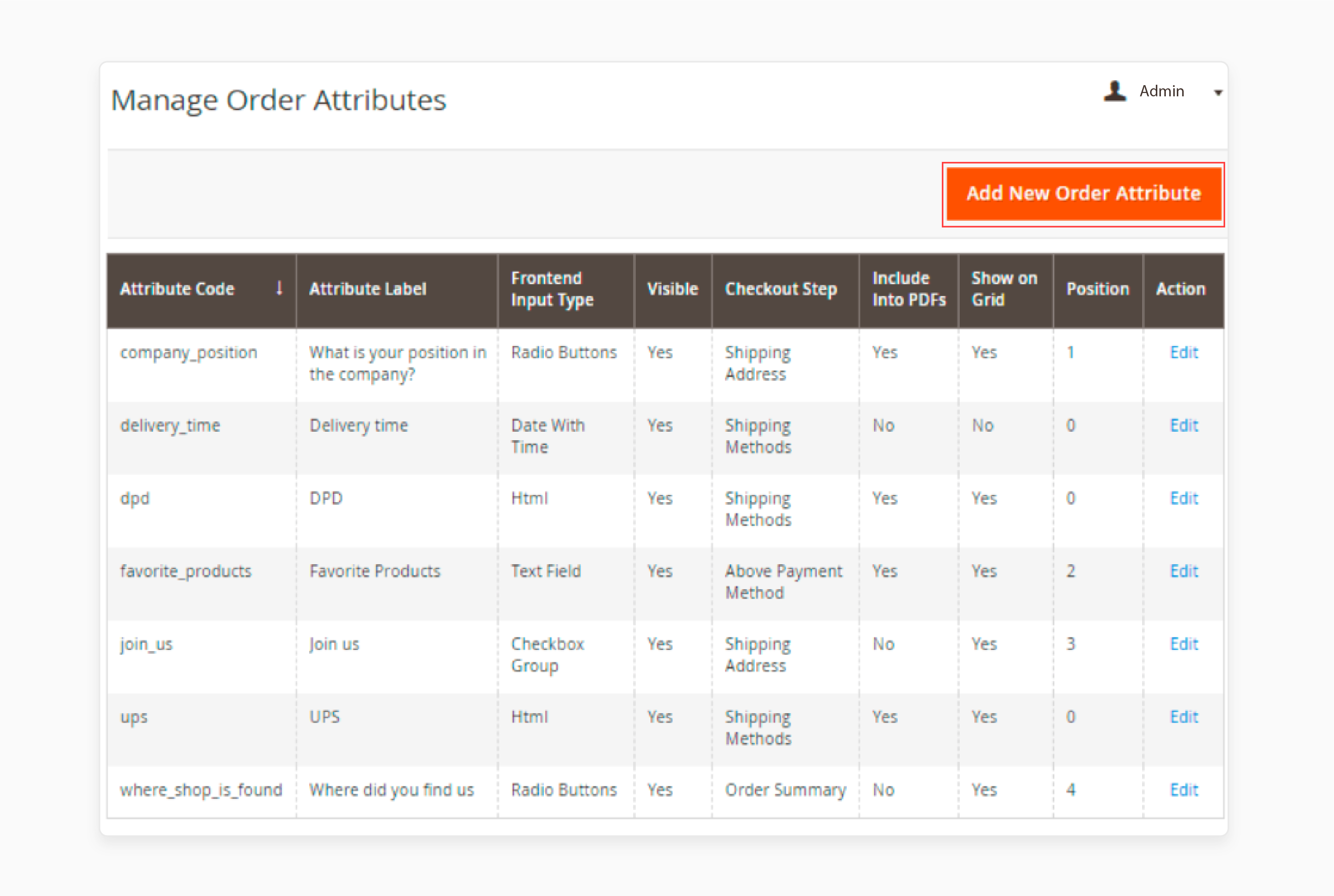Click label 'What is your position in the company?'
The width and height of the screenshot is (1334, 896).
point(398,364)
